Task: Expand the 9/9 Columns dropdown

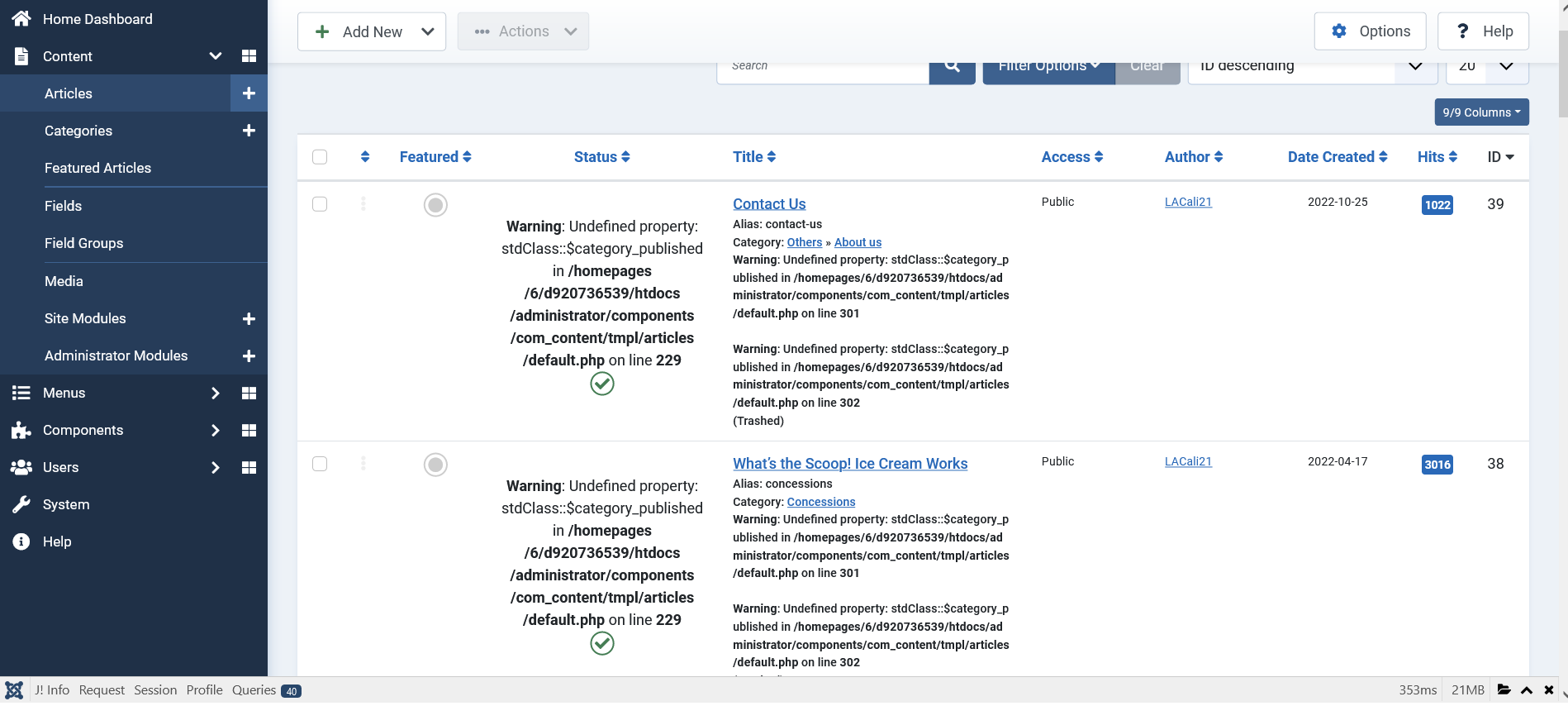Action: tap(1481, 112)
